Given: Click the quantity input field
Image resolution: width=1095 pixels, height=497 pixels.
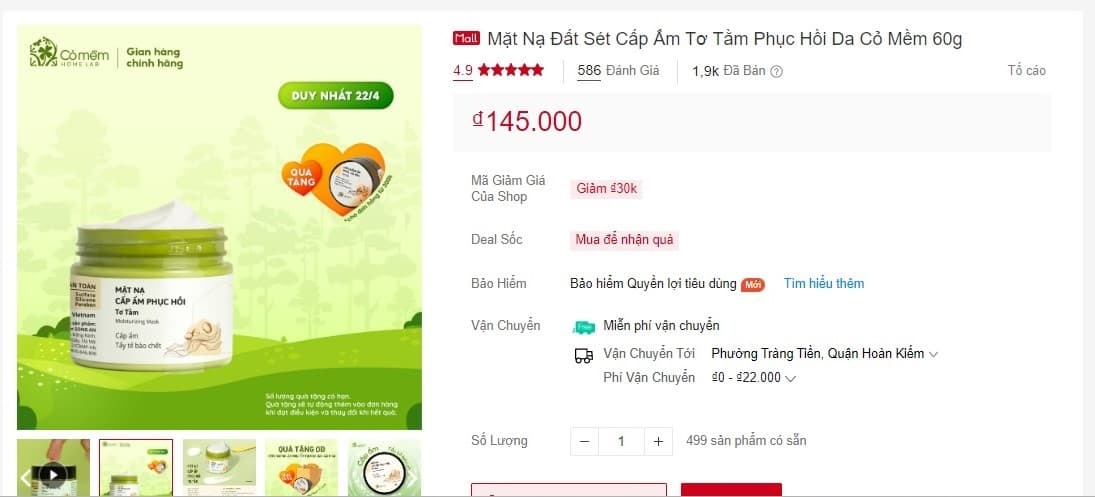Looking at the screenshot, I should 621,441.
